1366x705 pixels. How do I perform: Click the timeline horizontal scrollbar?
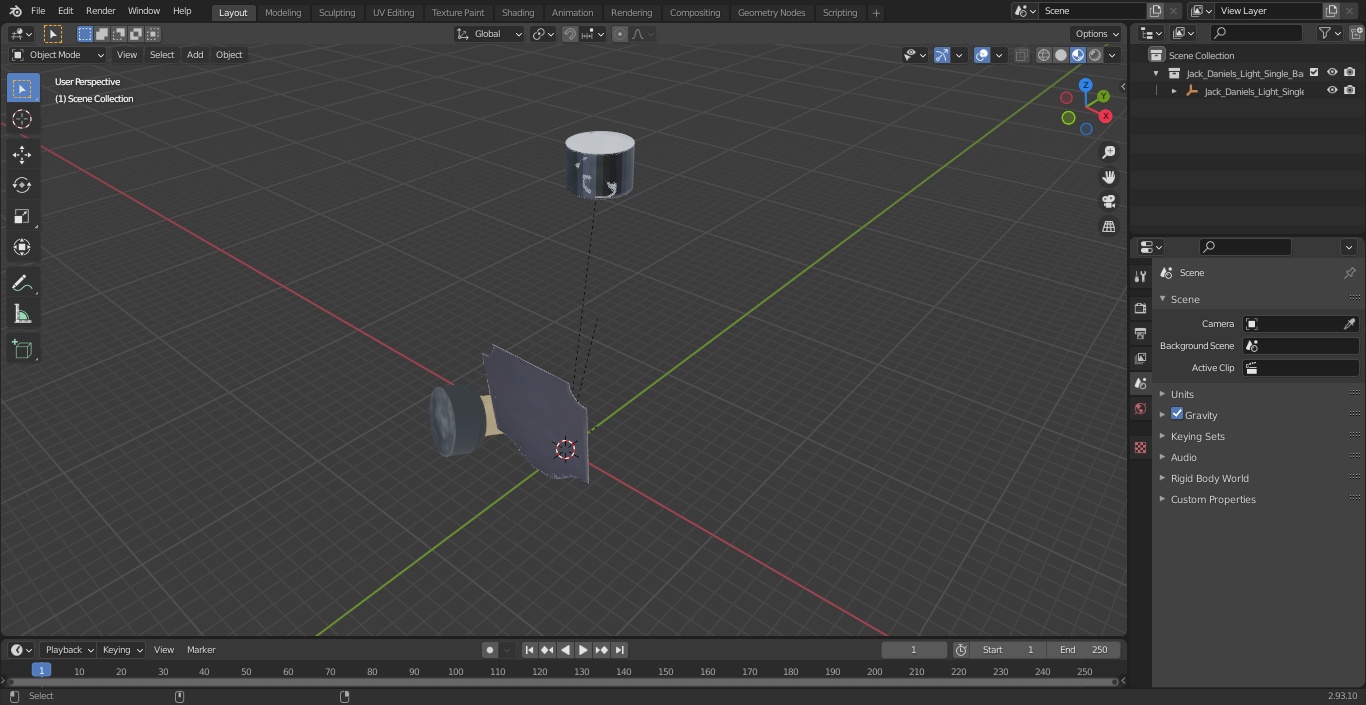(x=561, y=682)
